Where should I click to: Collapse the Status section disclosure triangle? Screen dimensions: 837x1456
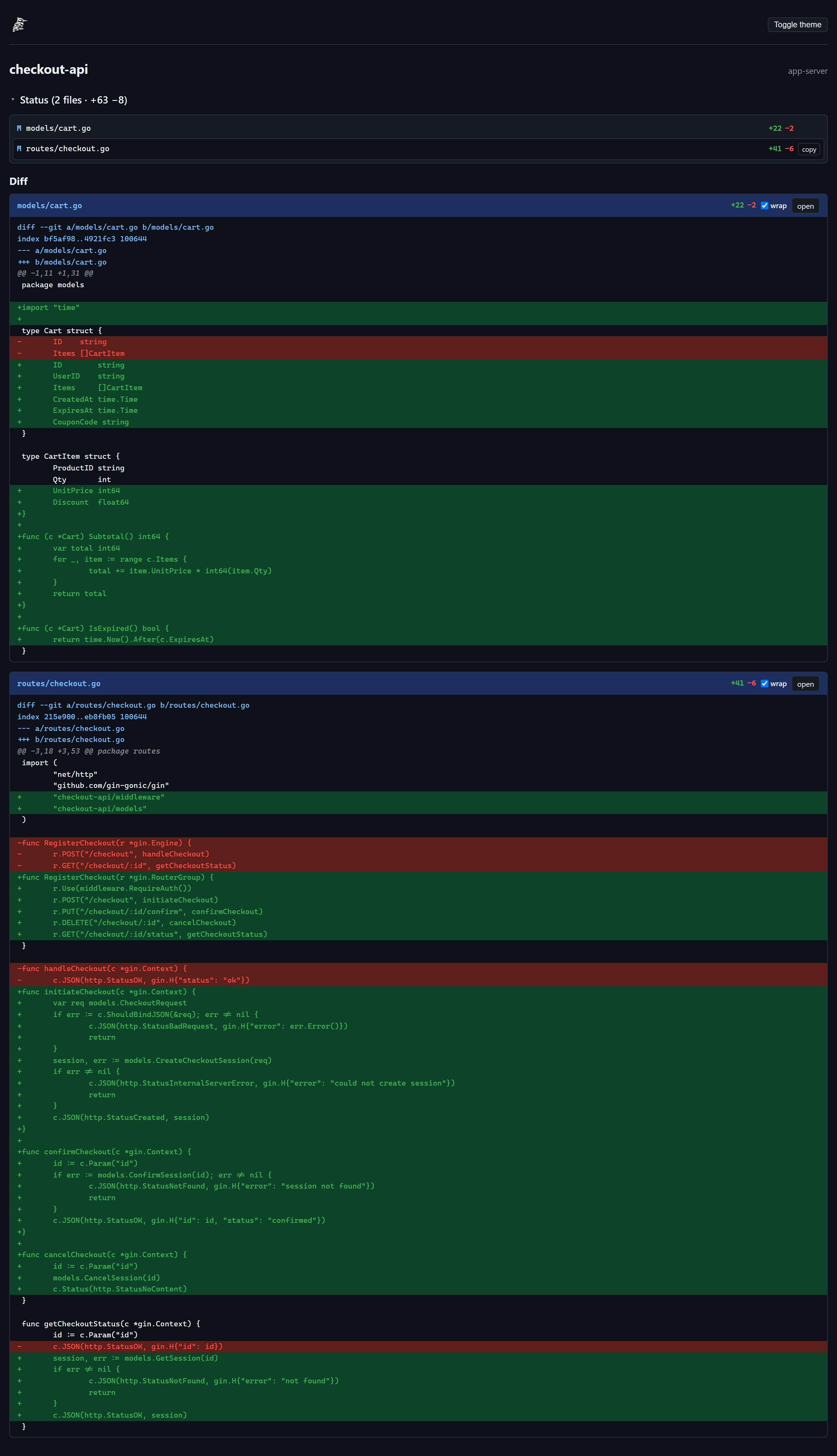(x=13, y=100)
